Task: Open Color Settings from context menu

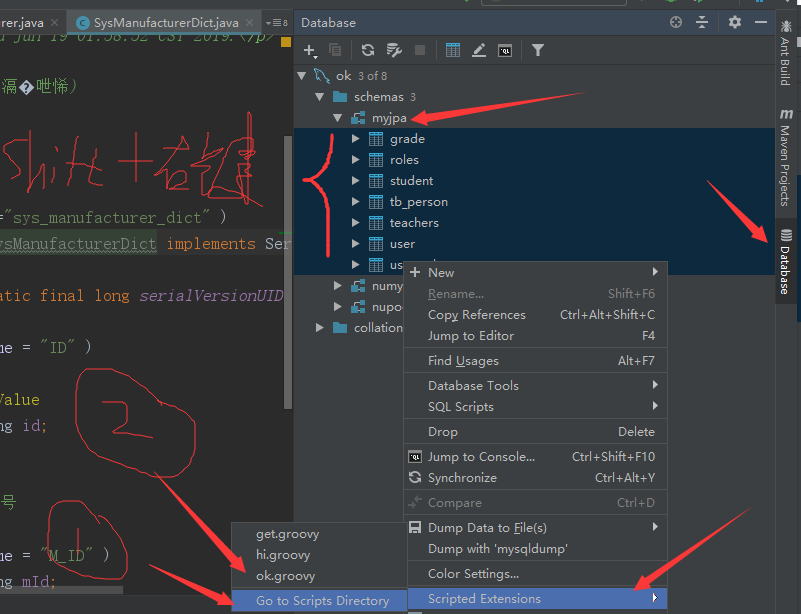Action: [x=535, y=574]
